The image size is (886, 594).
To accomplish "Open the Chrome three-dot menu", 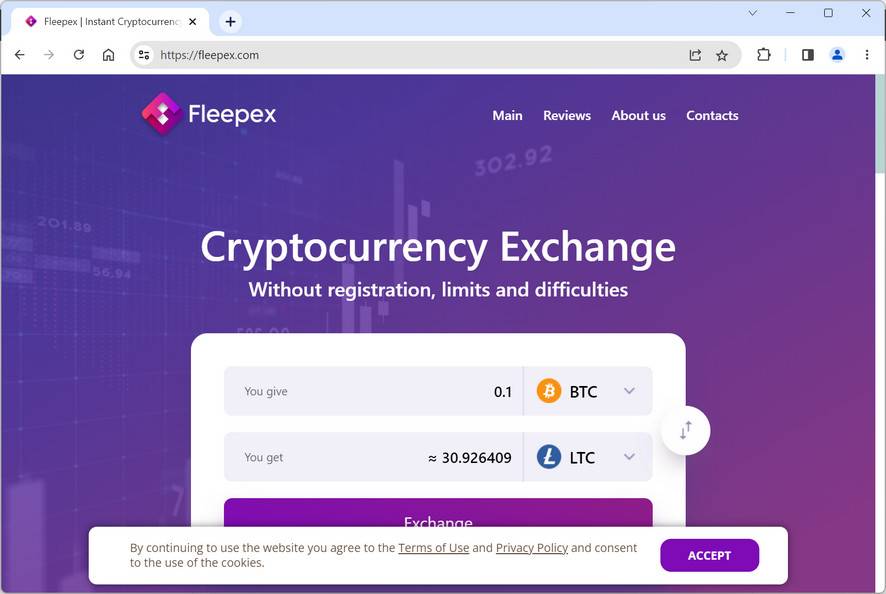I will point(867,55).
